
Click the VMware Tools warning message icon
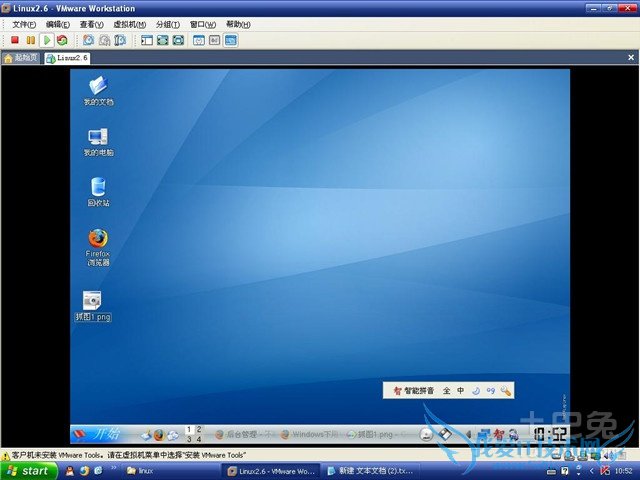(5, 455)
